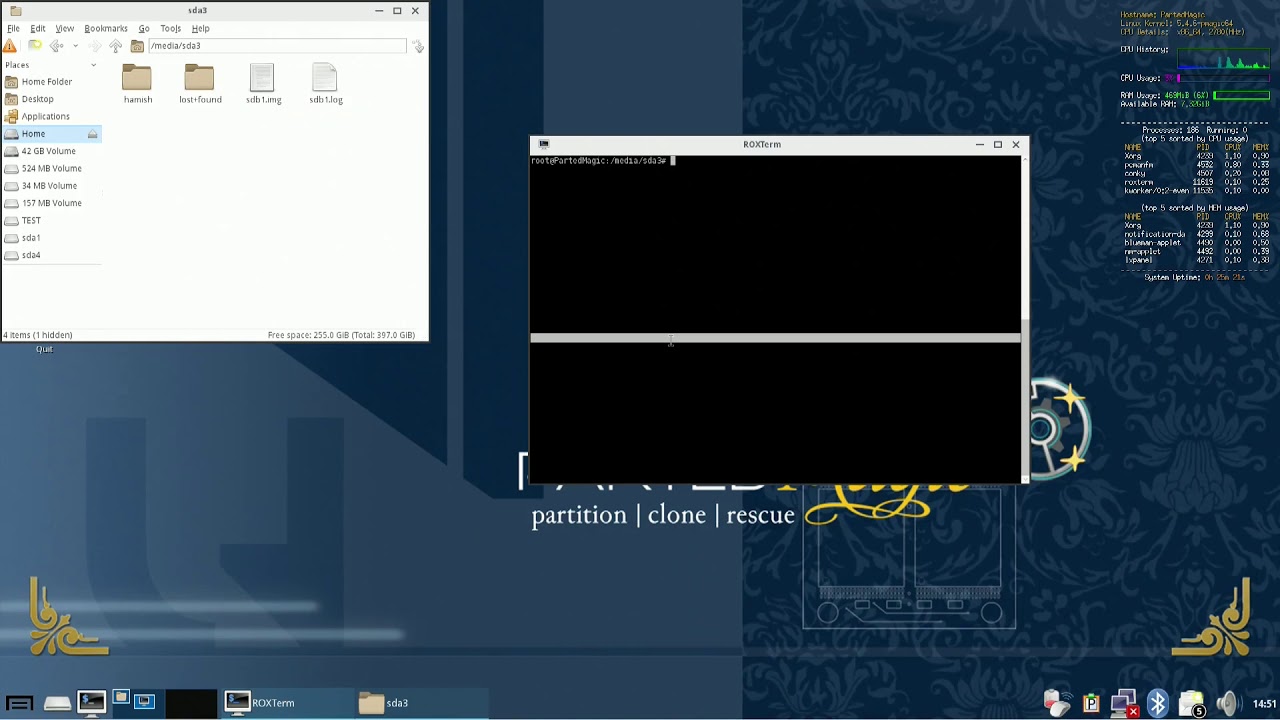The height and width of the screenshot is (720, 1280).
Task: Switch to sda3 taskbar button
Action: (x=421, y=703)
